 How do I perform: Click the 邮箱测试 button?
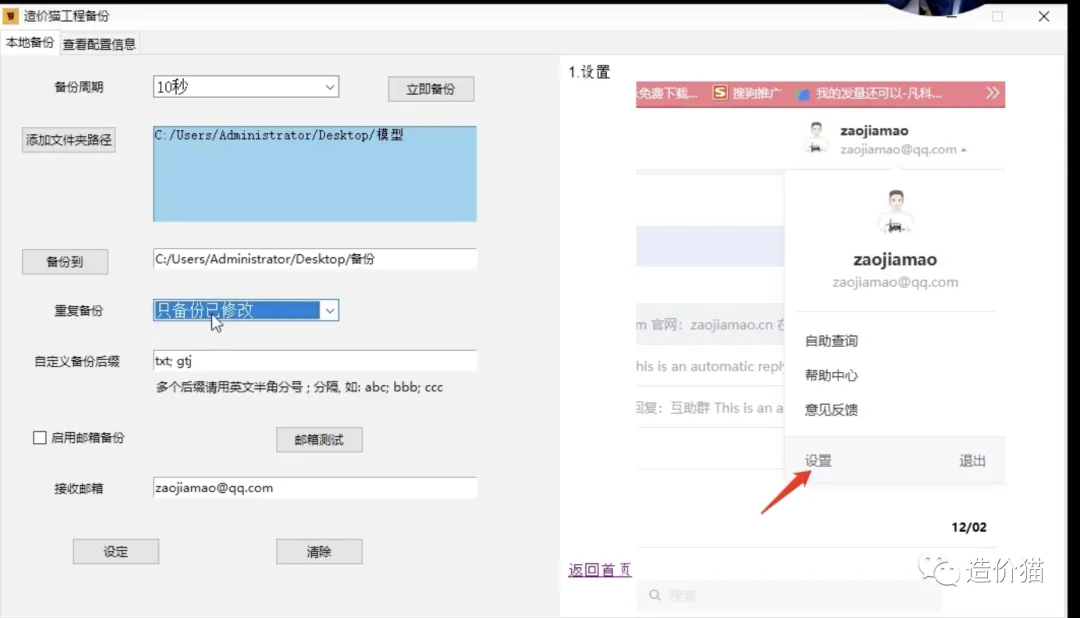coord(319,440)
